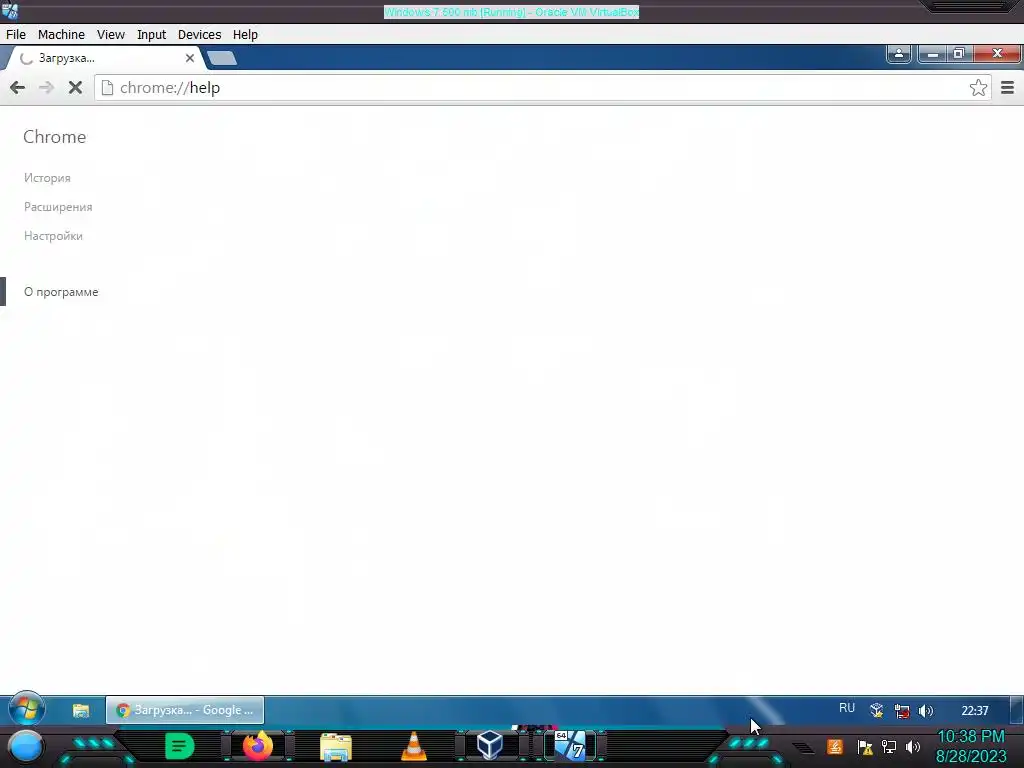Click the host action center flag icon

(865, 747)
